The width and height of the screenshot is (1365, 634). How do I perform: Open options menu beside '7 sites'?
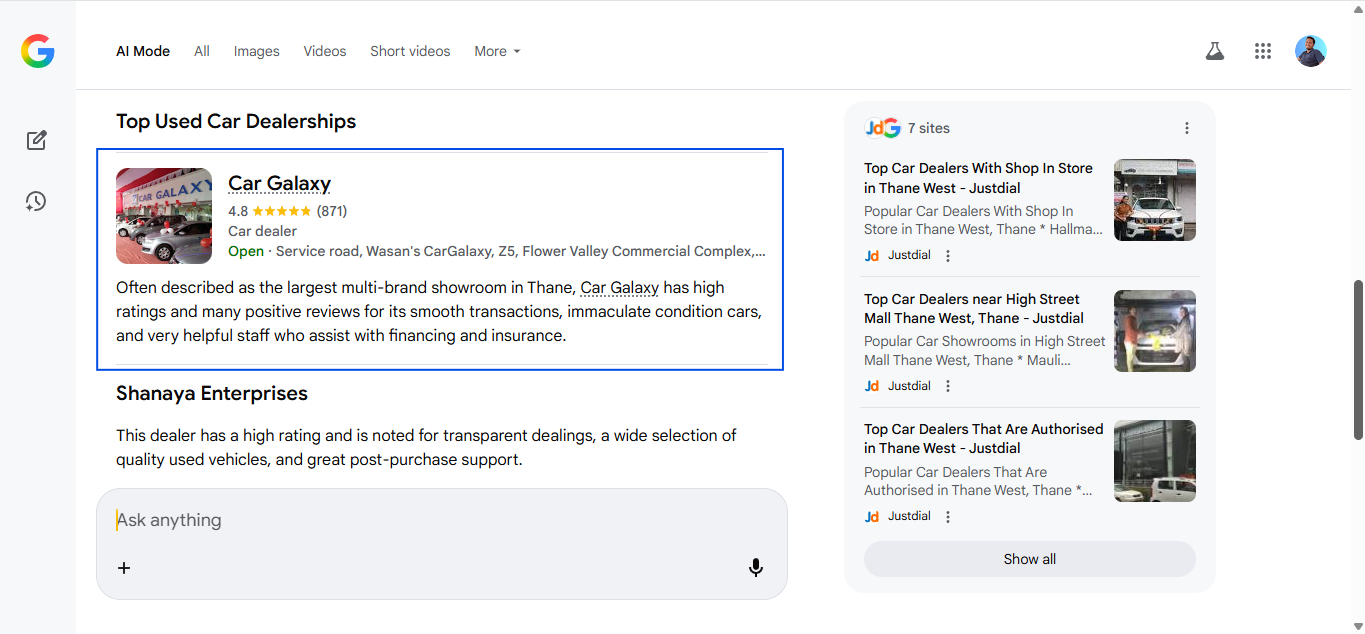[x=1187, y=128]
